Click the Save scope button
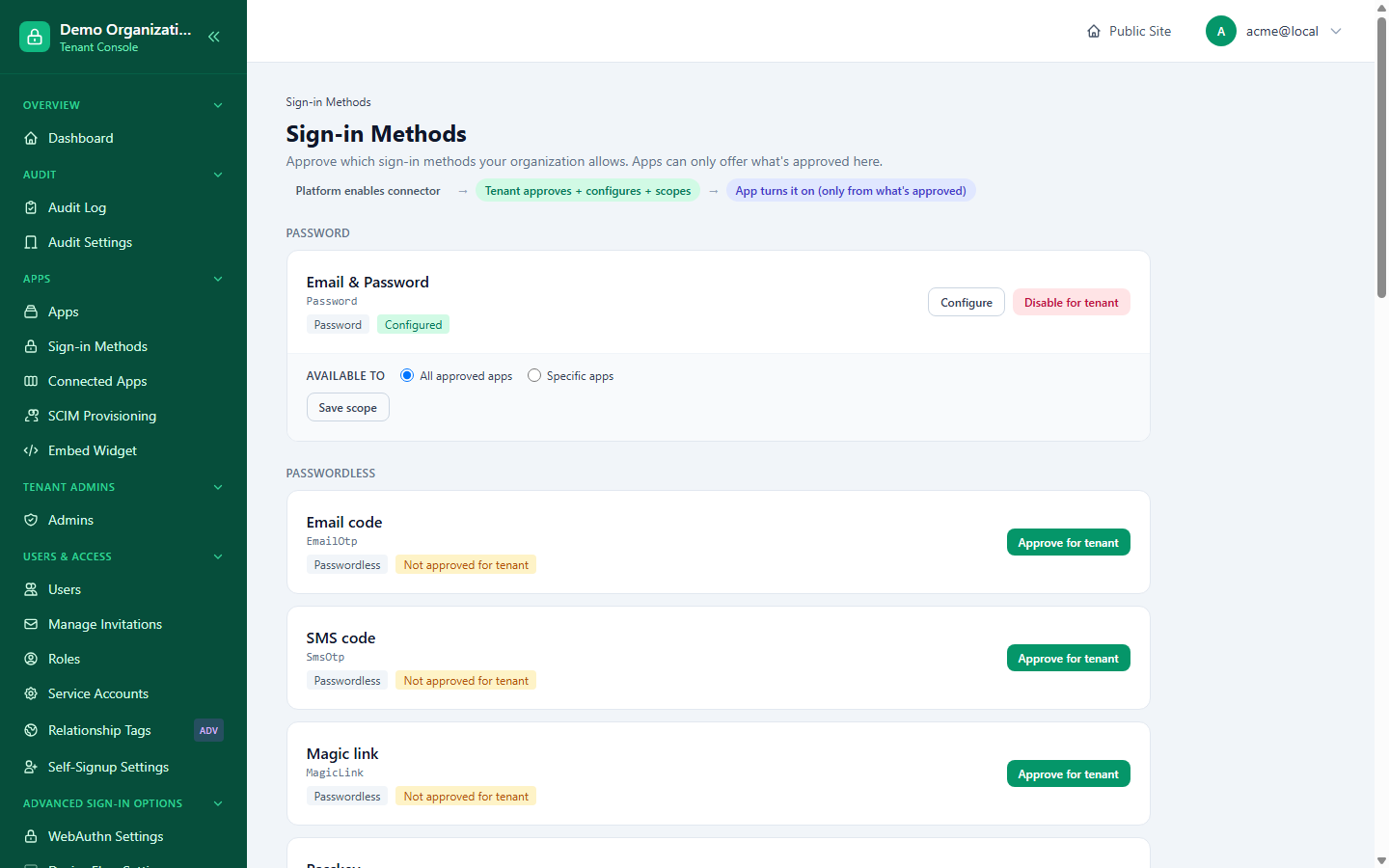 coord(348,407)
